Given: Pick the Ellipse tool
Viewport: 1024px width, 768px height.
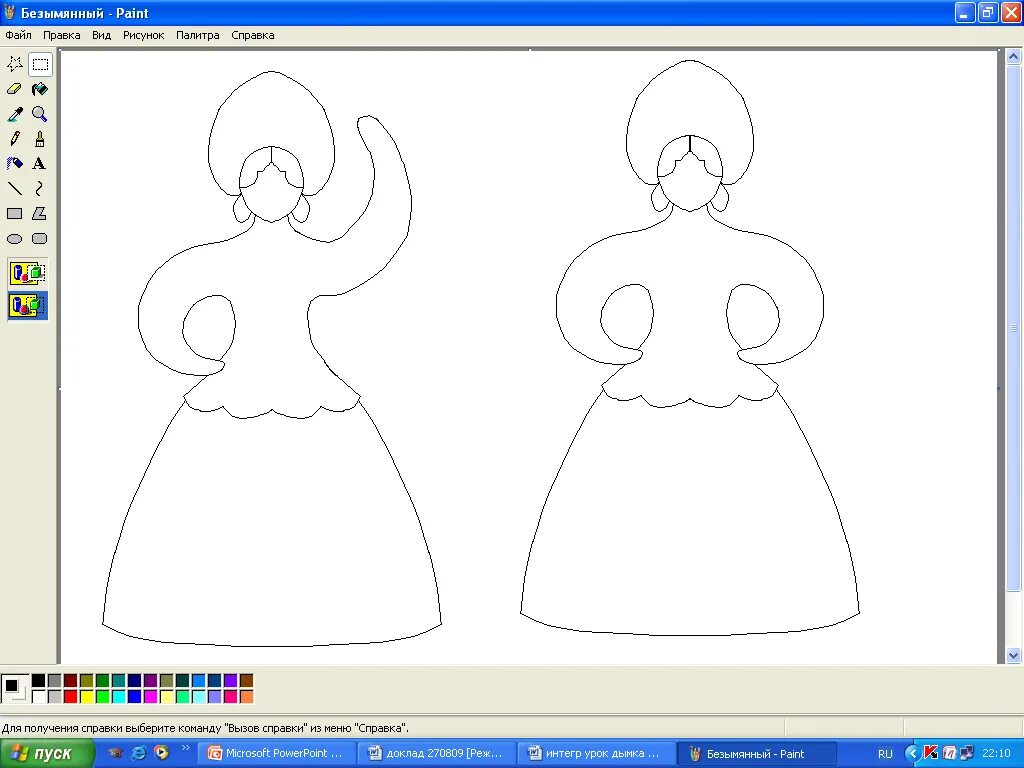Looking at the screenshot, I should (x=15, y=238).
